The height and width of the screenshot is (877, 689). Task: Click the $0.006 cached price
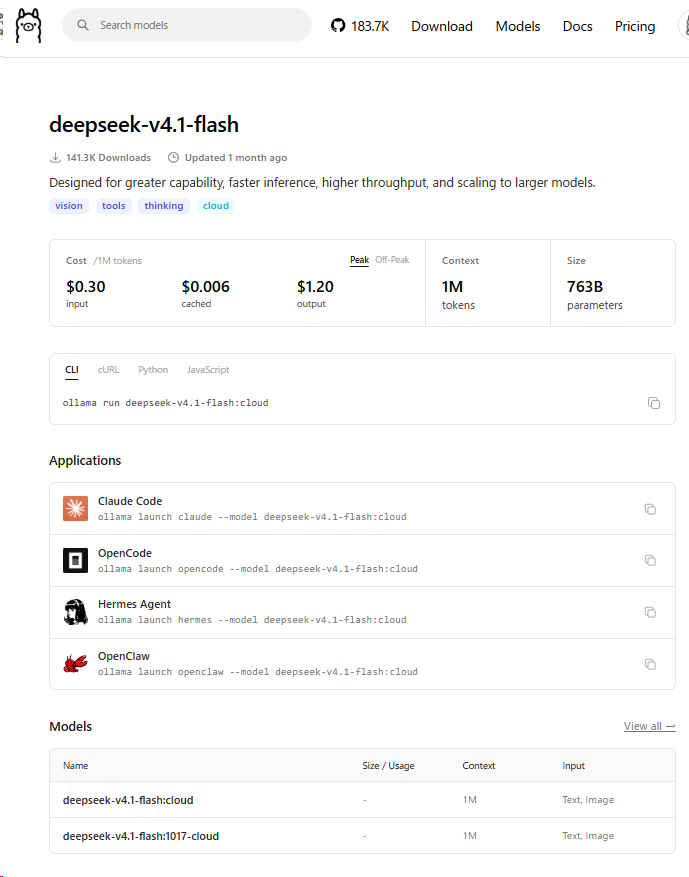(x=205, y=287)
